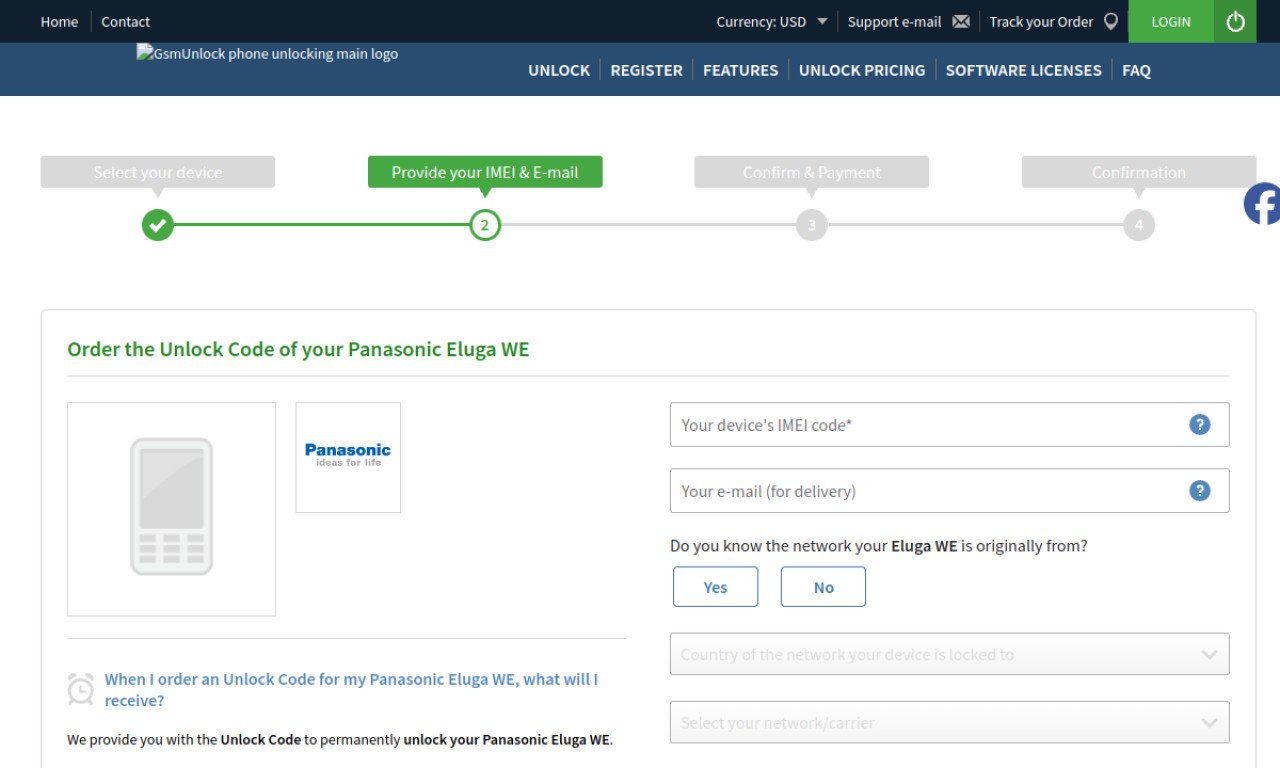Viewport: 1280px width, 768px height.
Task: Click the alarm clock icon beside question
Action: click(80, 689)
